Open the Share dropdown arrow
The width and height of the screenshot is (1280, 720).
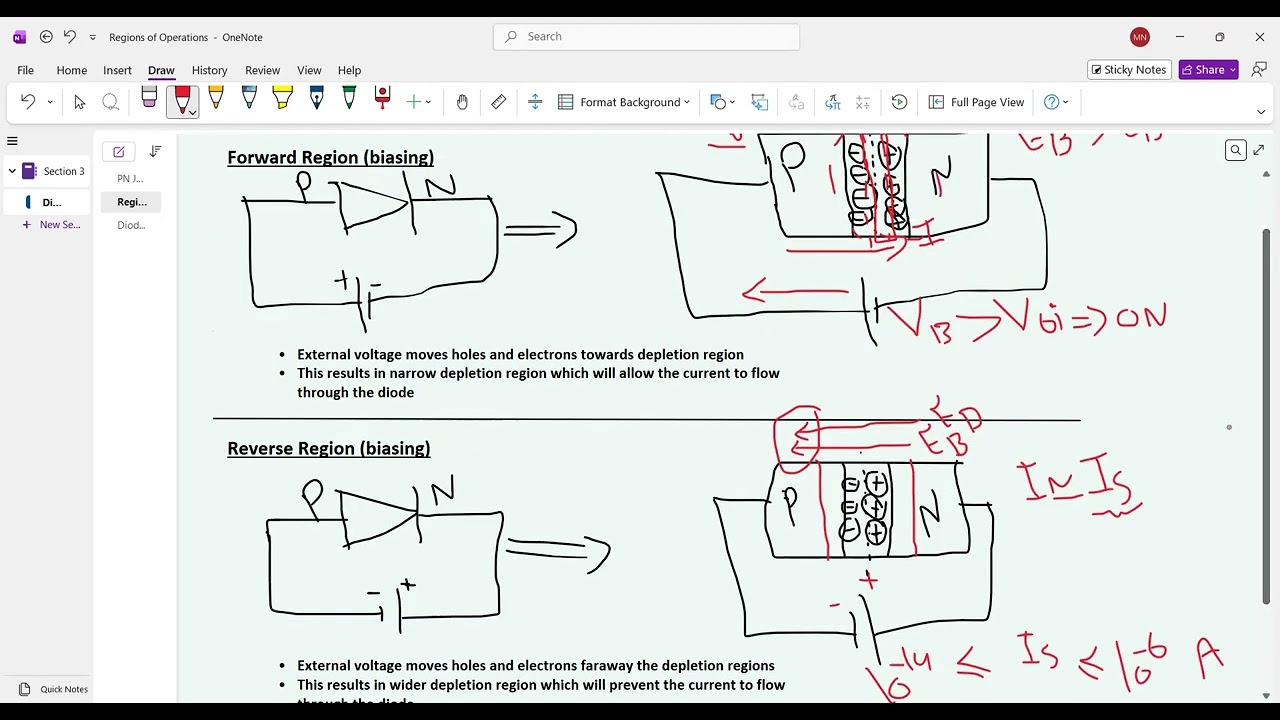coord(1233,69)
